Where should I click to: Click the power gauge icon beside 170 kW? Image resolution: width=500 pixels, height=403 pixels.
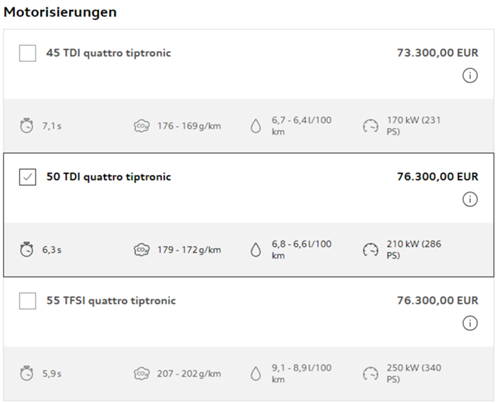click(x=371, y=126)
